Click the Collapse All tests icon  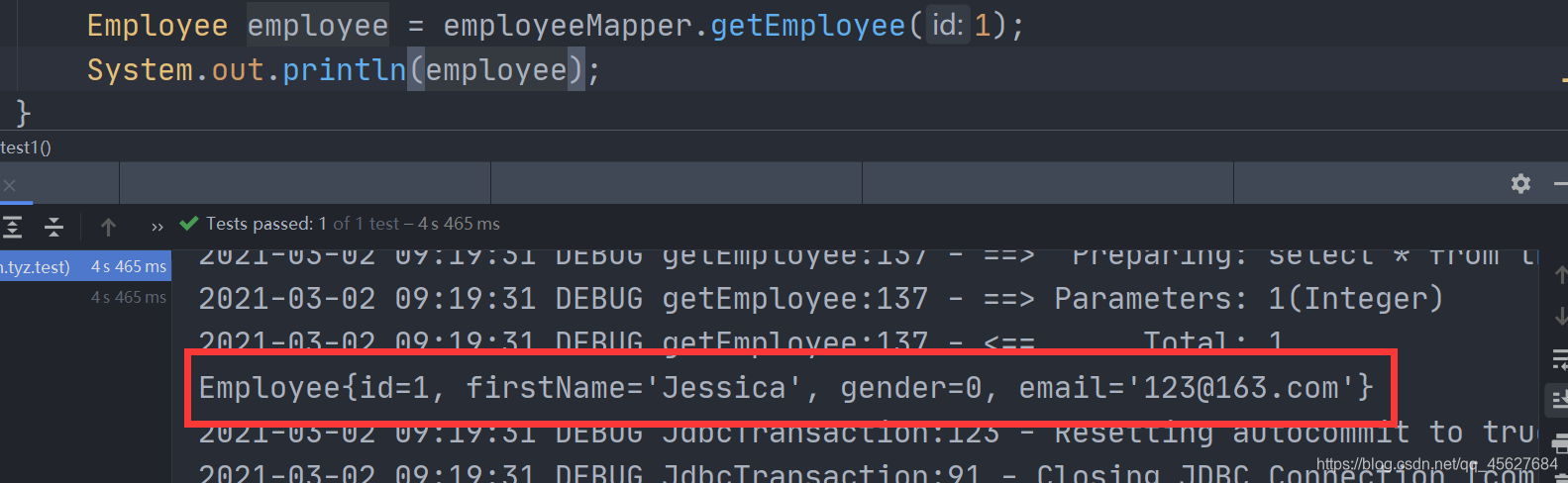[x=54, y=228]
